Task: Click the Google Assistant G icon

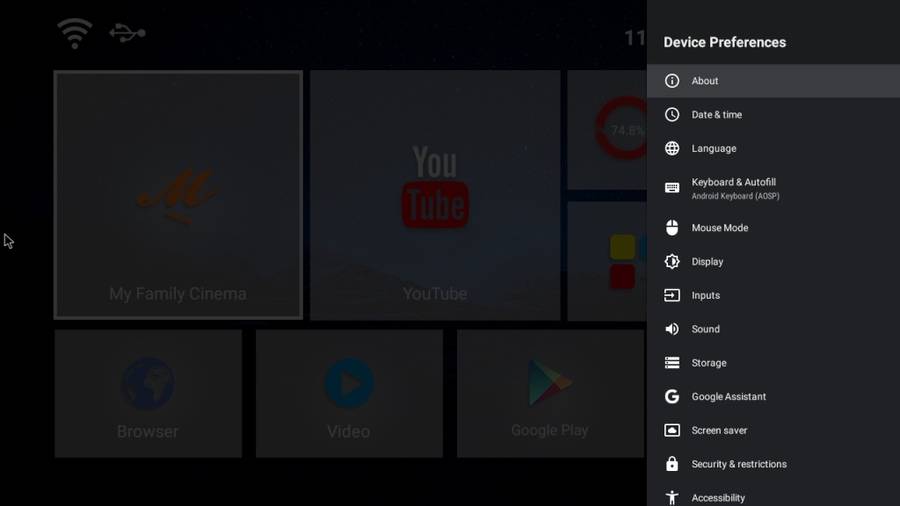Action: click(672, 397)
